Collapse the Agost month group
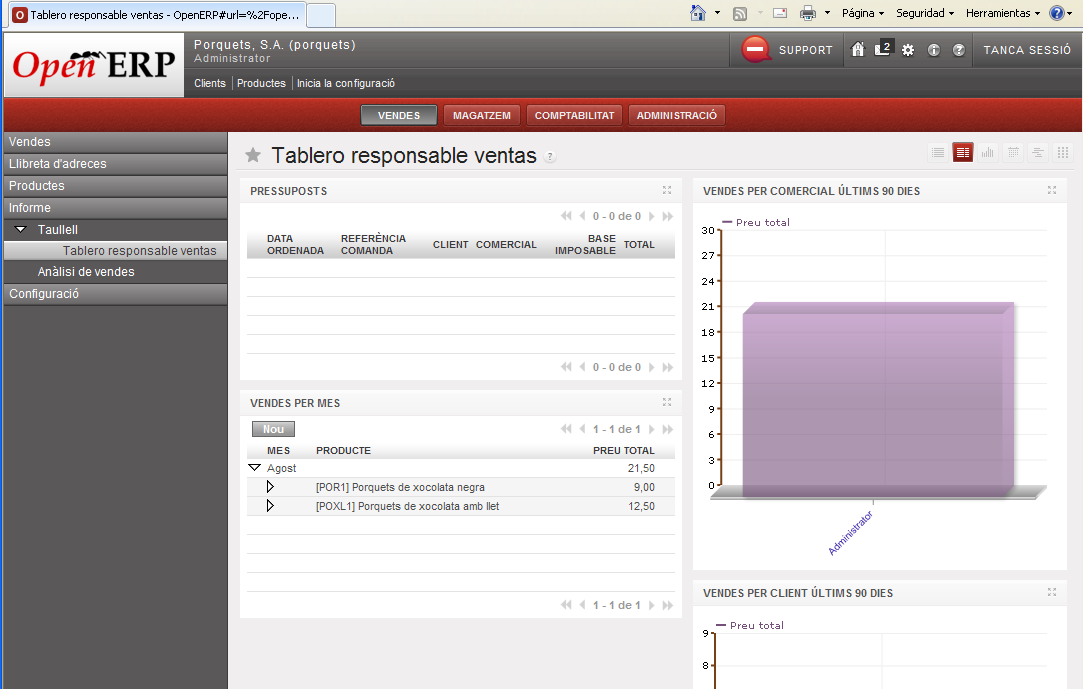The width and height of the screenshot is (1083, 689). 254,468
